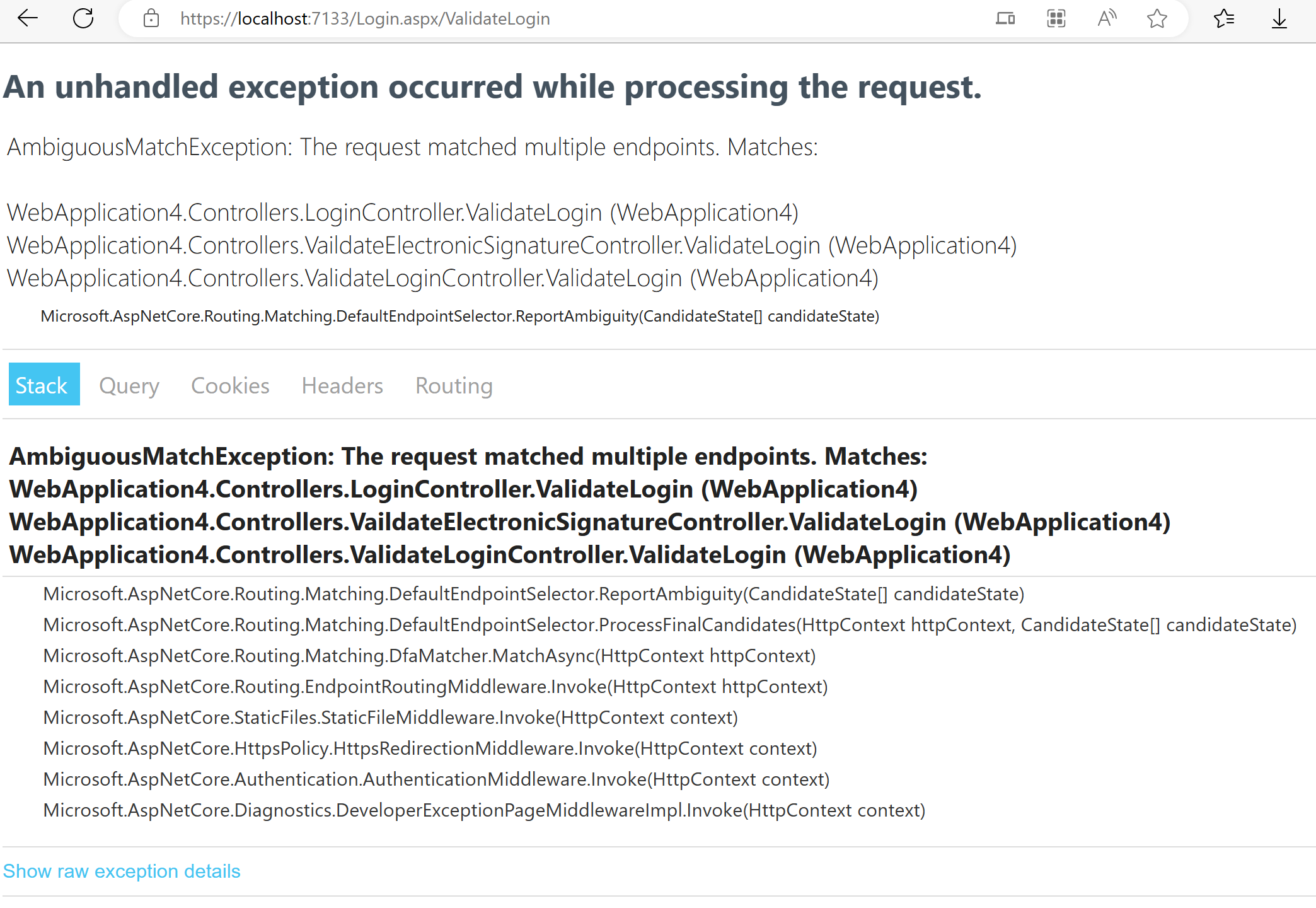Screen dimensions: 1316x908
Task: Send this page to your devices
Action: (1005, 18)
